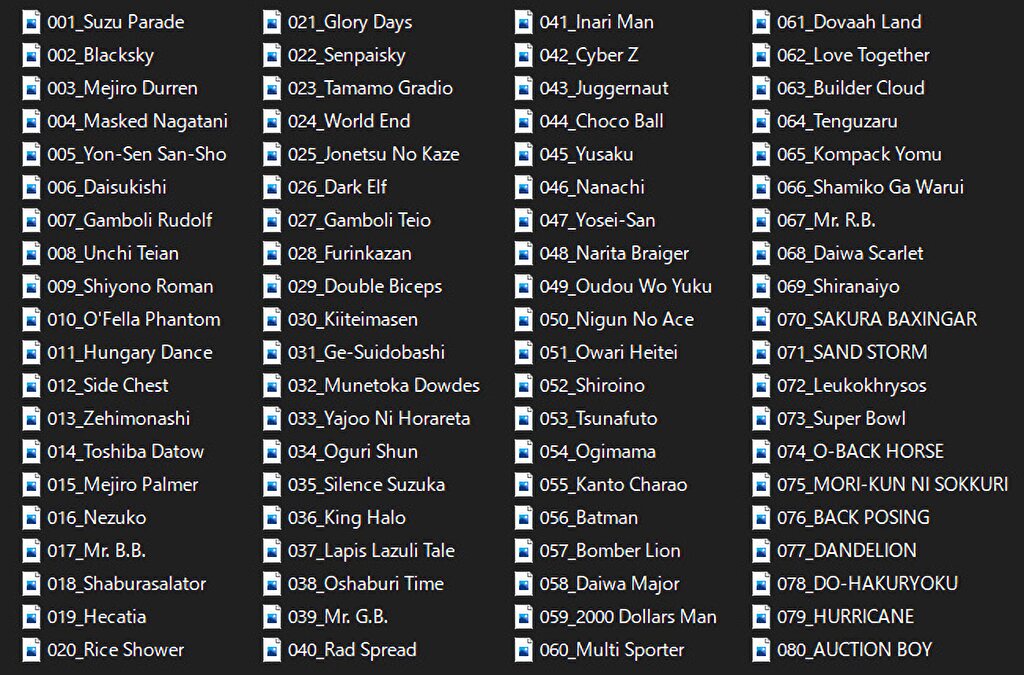Click the 006_Daisukishi file label

pyautogui.click(x=106, y=187)
